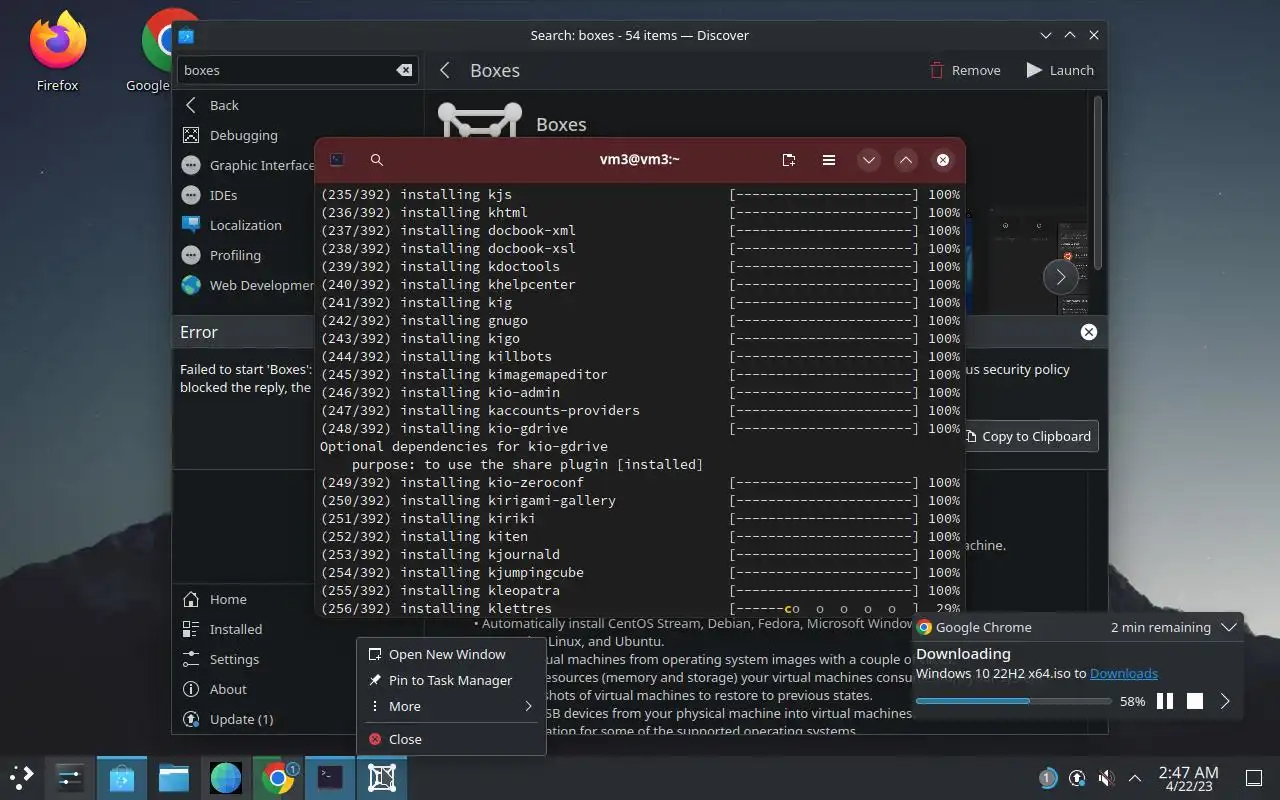Choose Close in the context menu
Screen dimensions: 1280x800
click(451, 739)
